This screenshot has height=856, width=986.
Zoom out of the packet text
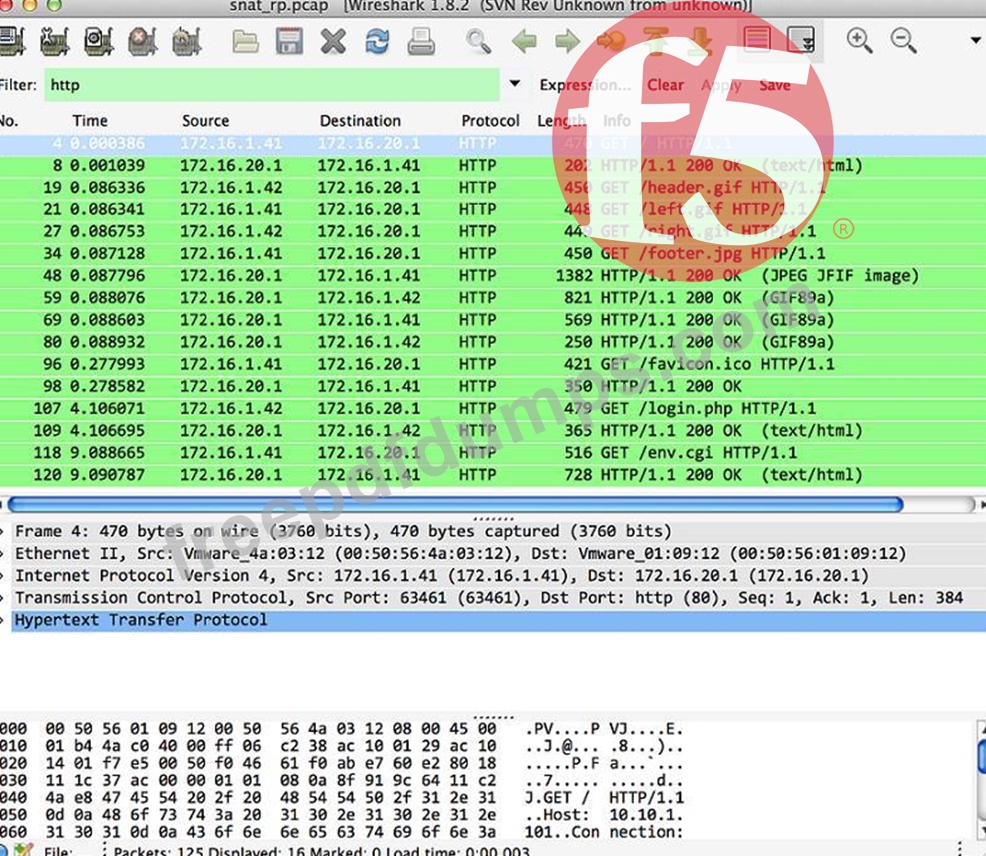[904, 40]
